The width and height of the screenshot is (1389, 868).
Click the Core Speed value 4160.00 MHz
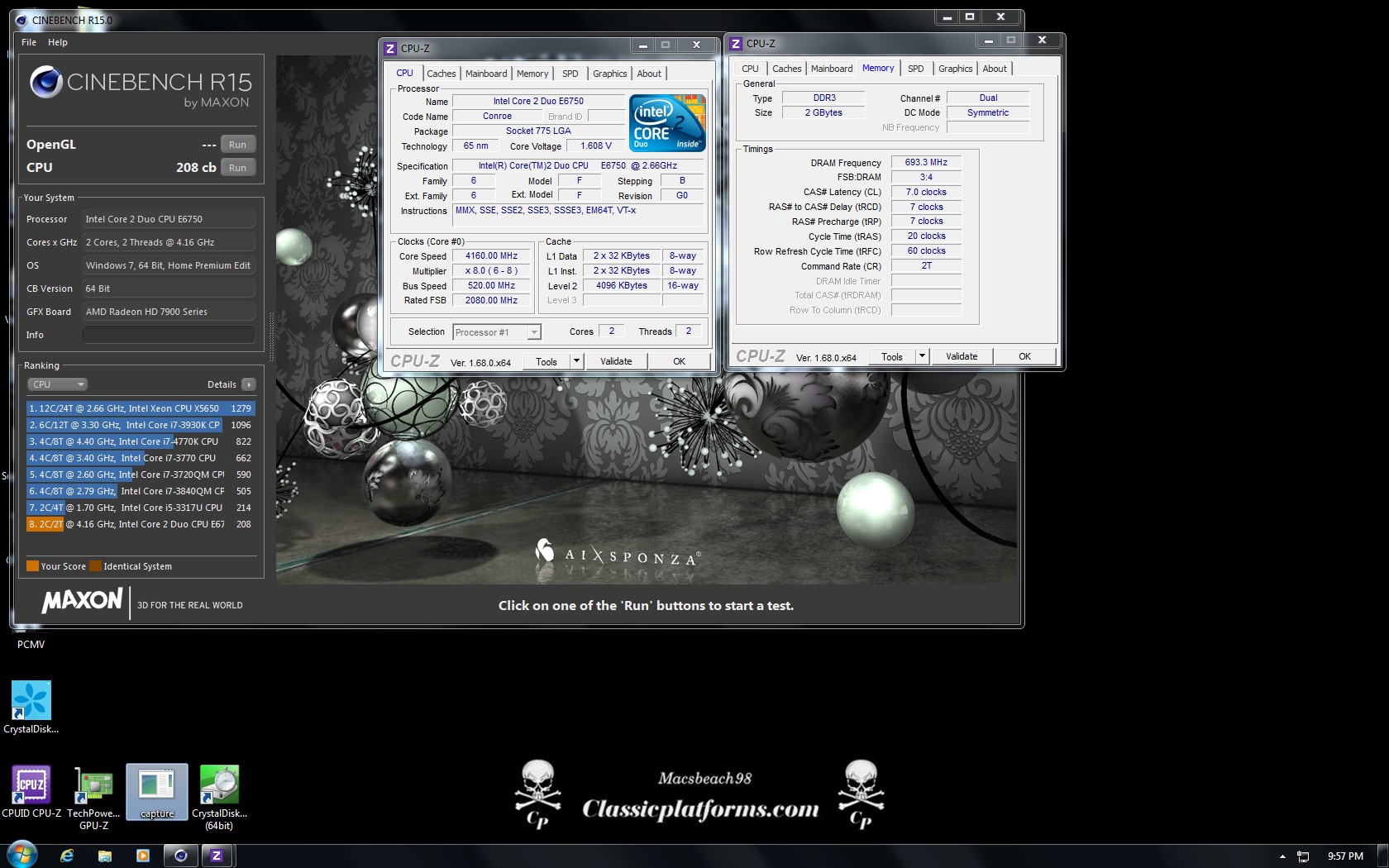pyautogui.click(x=491, y=256)
